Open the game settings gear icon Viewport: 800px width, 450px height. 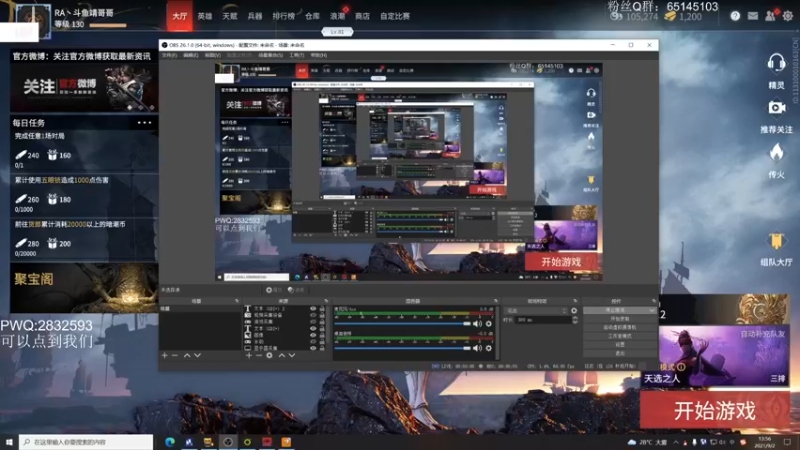[788, 16]
